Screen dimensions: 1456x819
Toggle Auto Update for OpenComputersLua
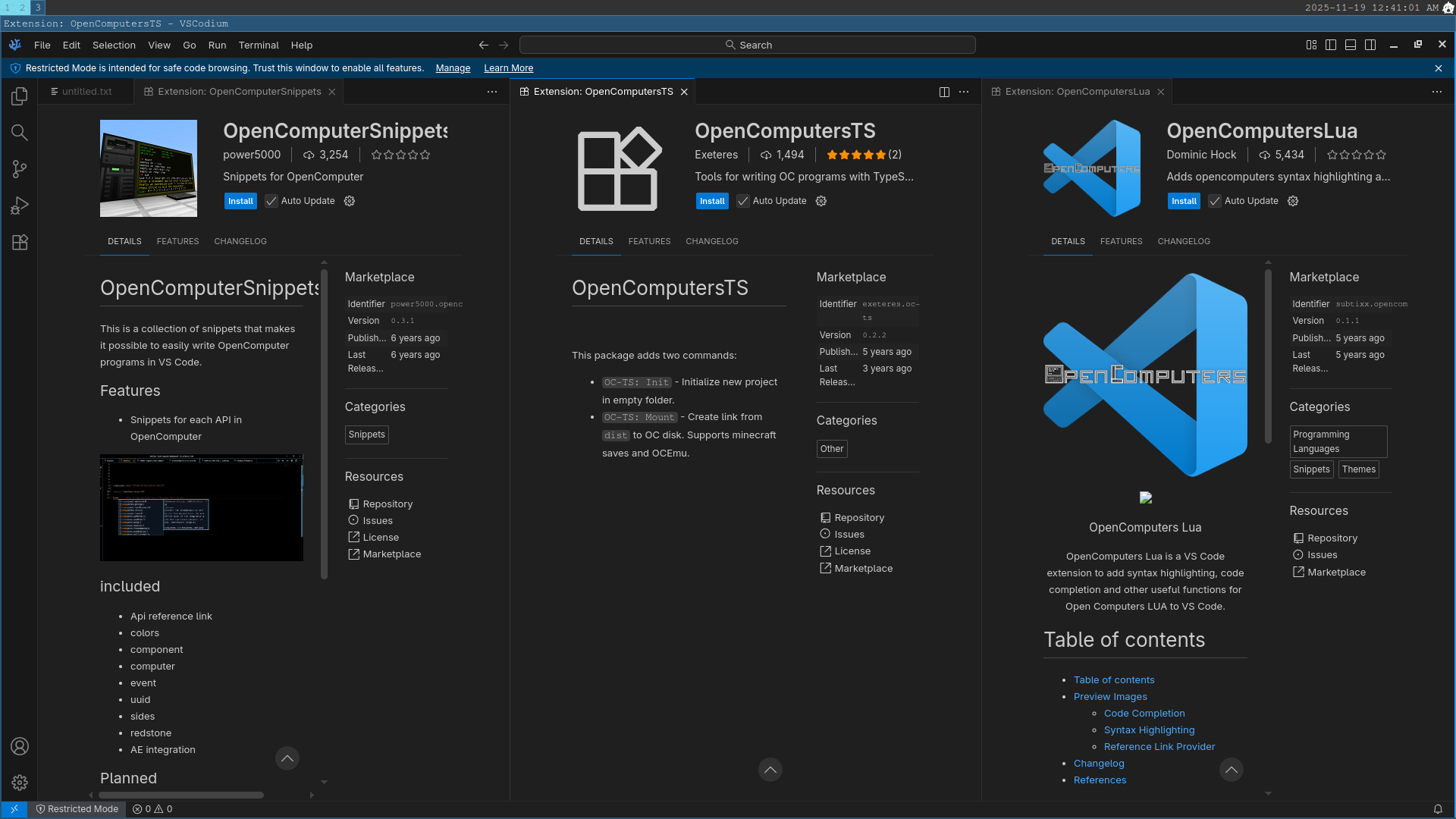point(1215,201)
